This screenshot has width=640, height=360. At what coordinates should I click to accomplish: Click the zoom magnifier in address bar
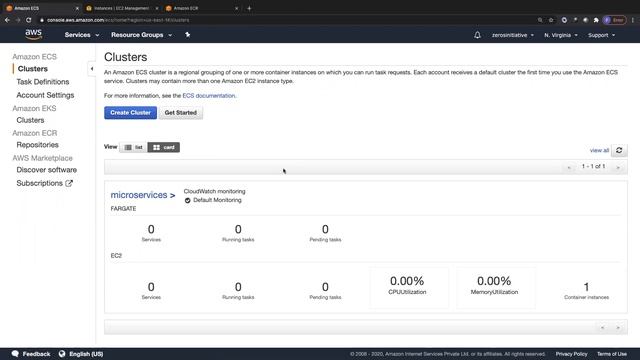[x=540, y=20]
